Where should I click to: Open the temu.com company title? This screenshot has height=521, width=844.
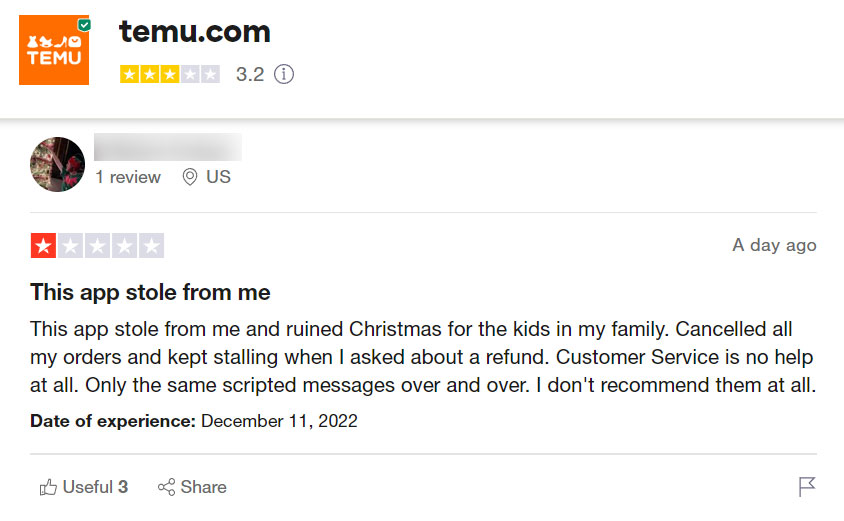195,31
